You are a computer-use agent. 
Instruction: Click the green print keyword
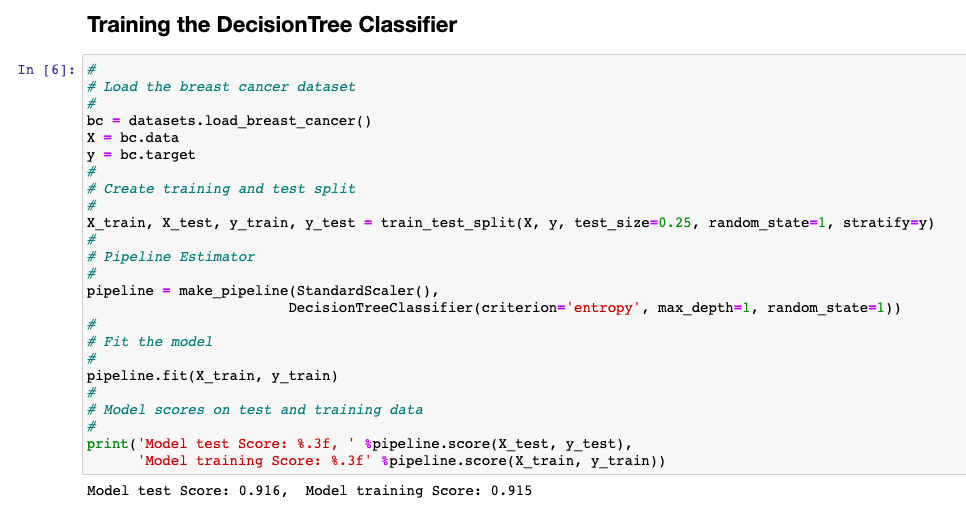tap(108, 444)
